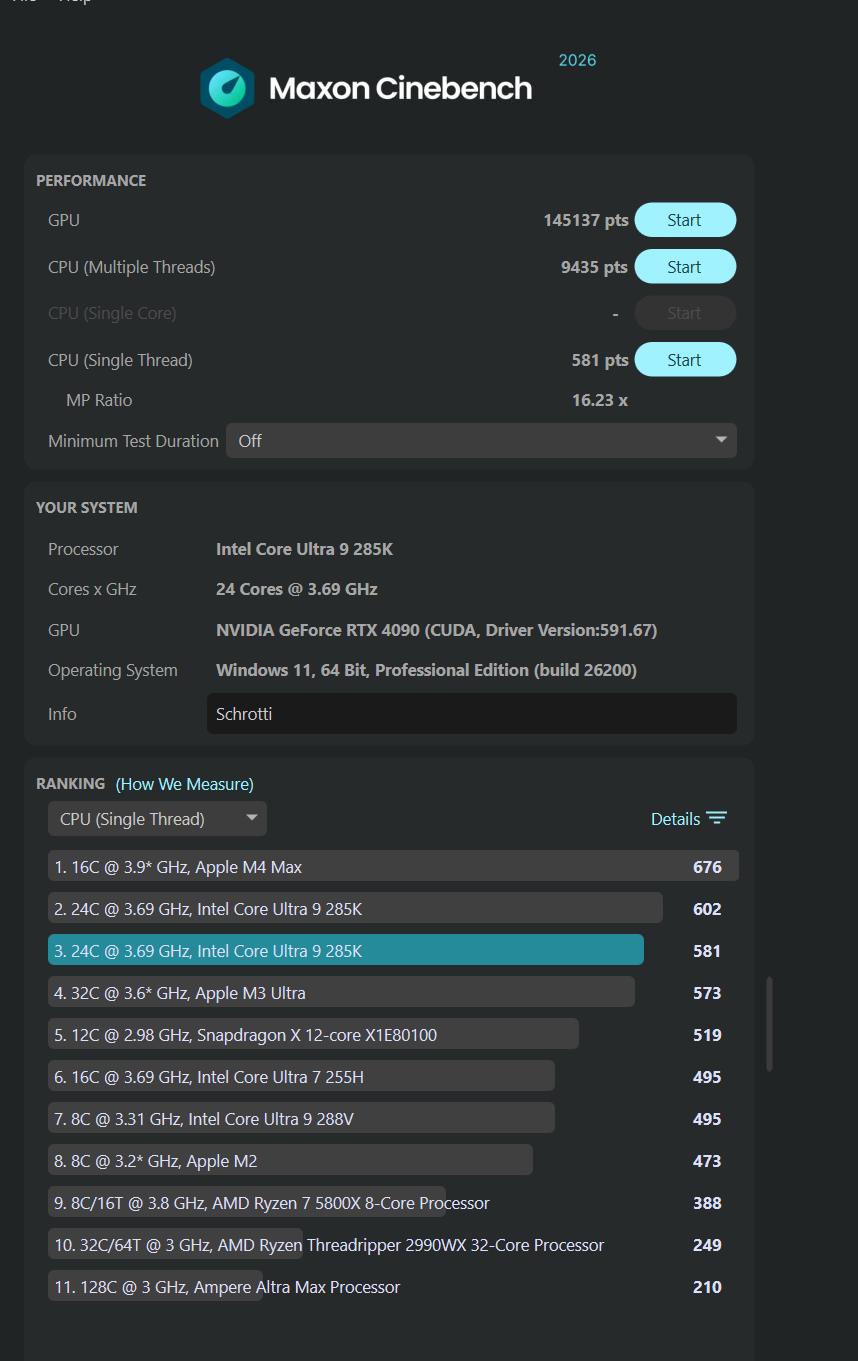858x1361 pixels.
Task: Open the CPU (Single Thread) ranking dropdown
Action: point(157,819)
